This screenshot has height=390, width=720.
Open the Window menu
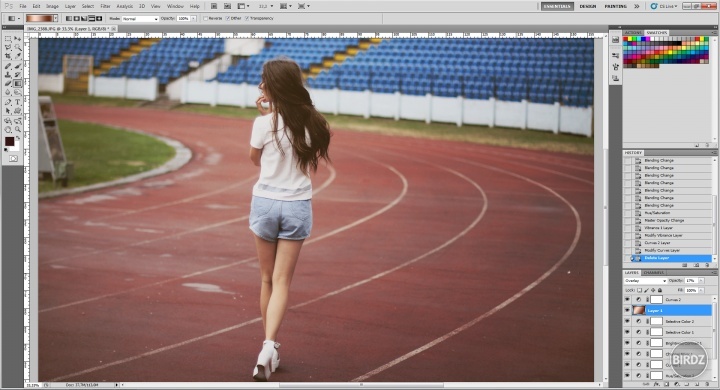pyautogui.click(x=175, y=6)
